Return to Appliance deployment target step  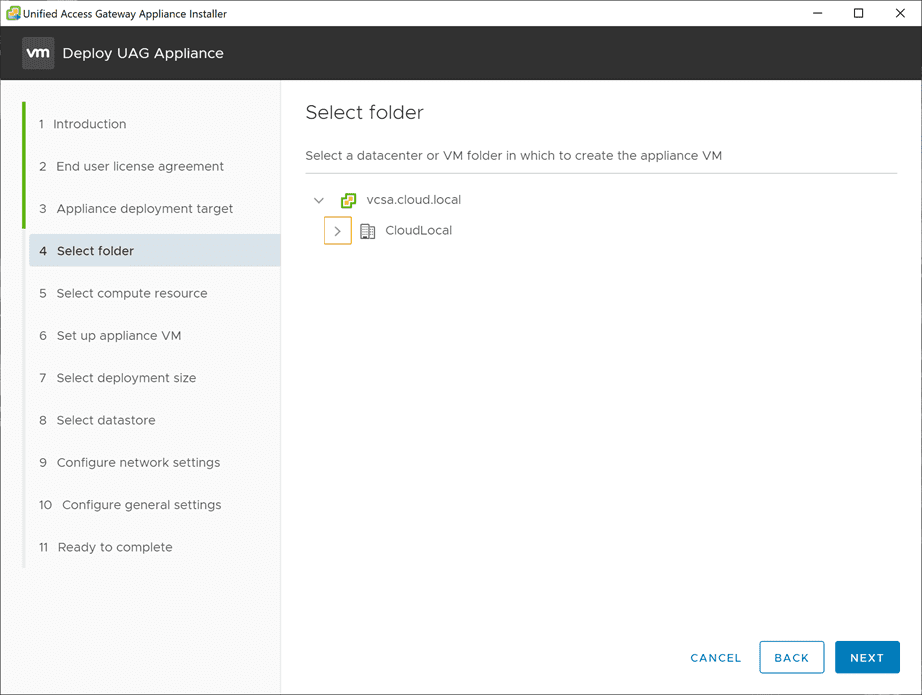coord(144,209)
